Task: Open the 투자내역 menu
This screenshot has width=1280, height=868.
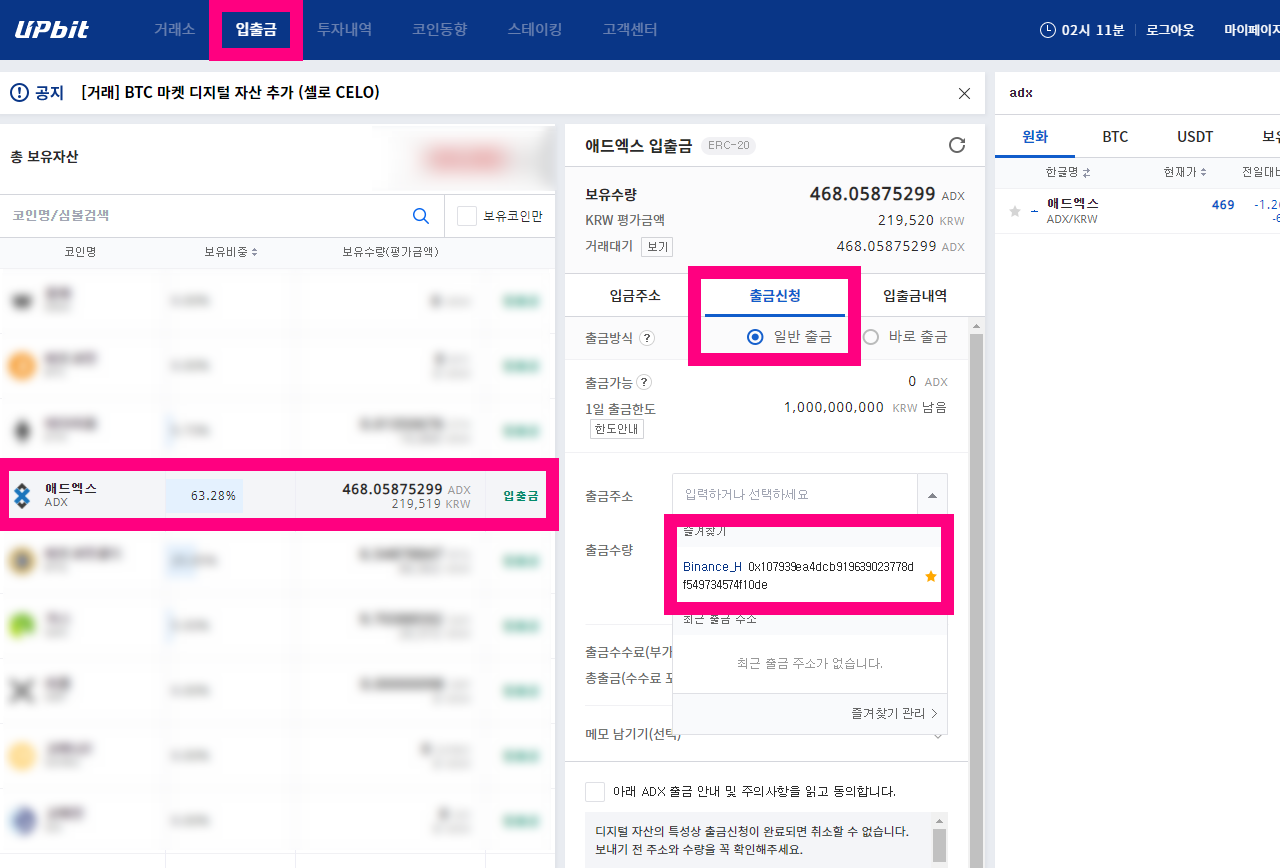Action: [x=344, y=29]
